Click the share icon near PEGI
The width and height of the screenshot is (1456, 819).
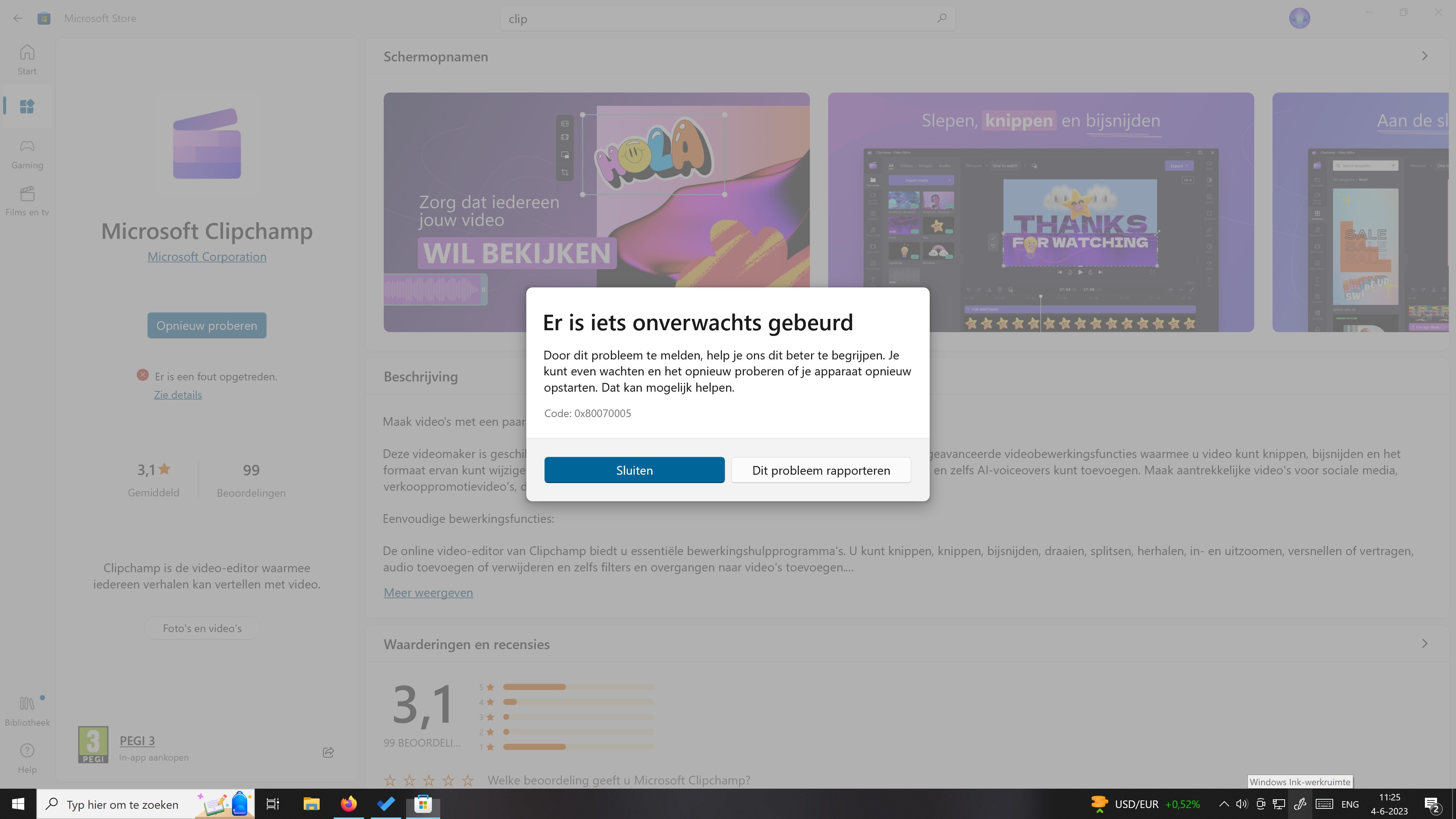(328, 752)
